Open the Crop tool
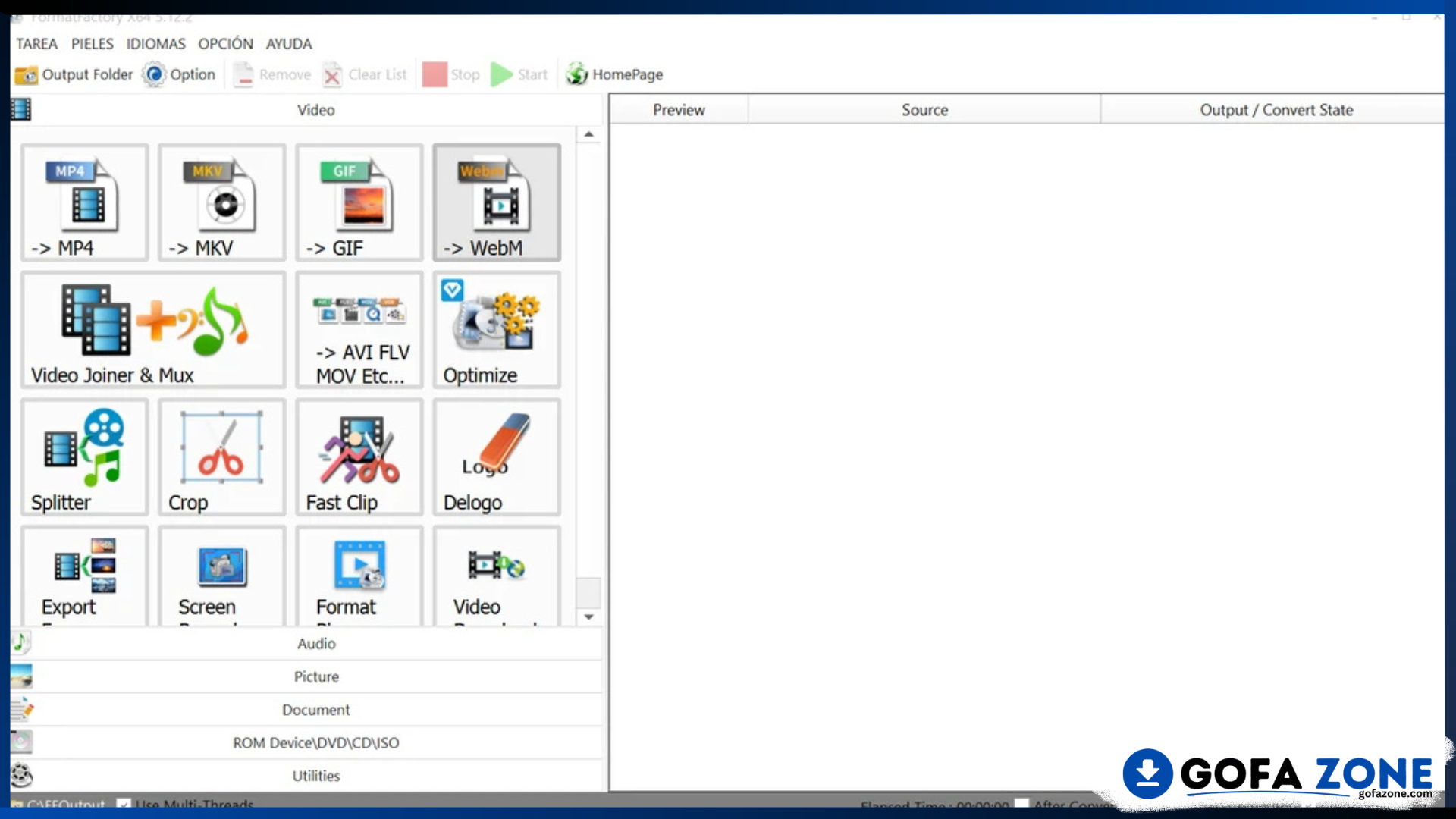Image resolution: width=1456 pixels, height=819 pixels. point(221,457)
